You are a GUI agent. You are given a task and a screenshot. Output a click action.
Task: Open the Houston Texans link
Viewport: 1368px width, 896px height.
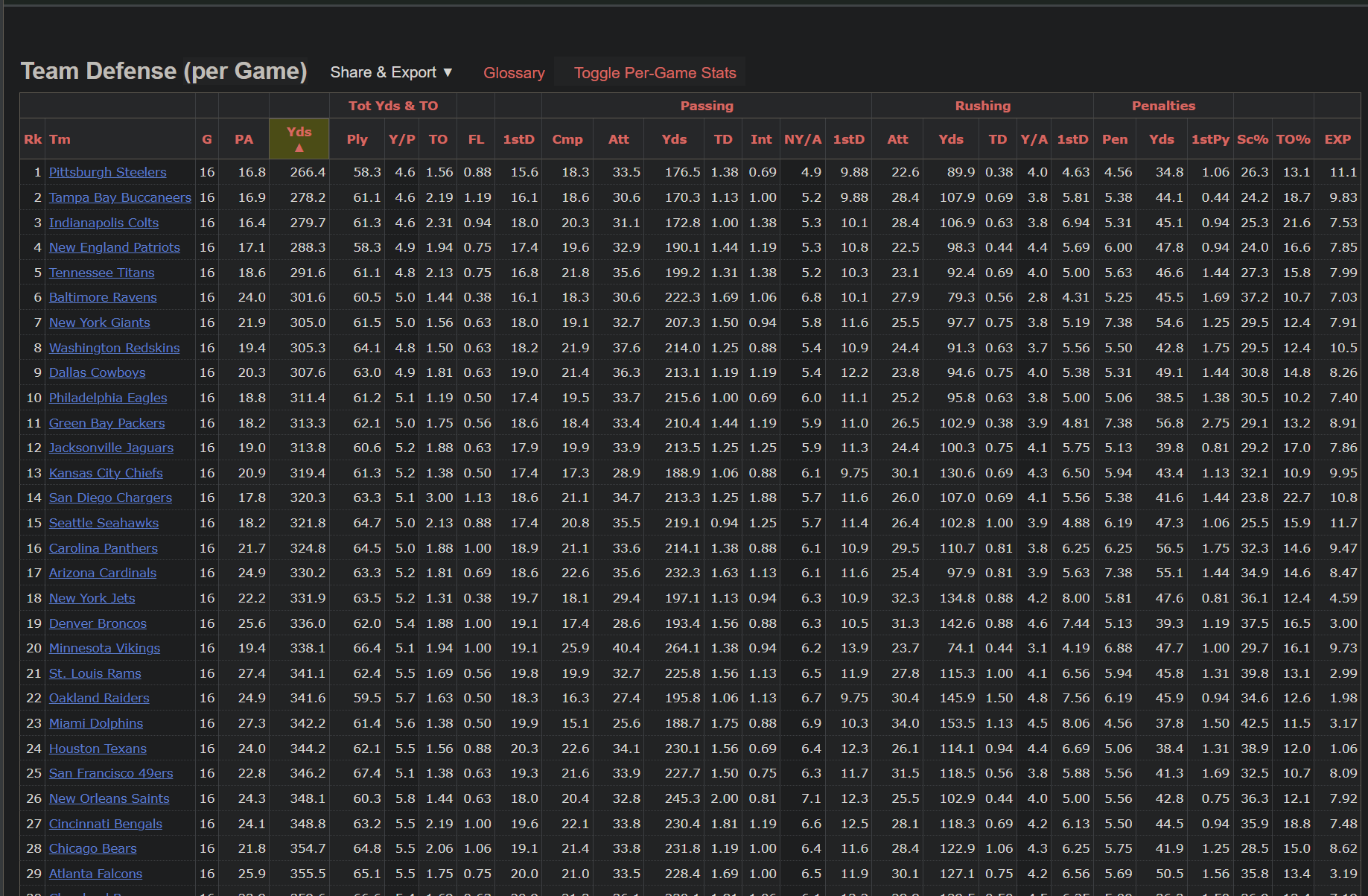tap(98, 749)
